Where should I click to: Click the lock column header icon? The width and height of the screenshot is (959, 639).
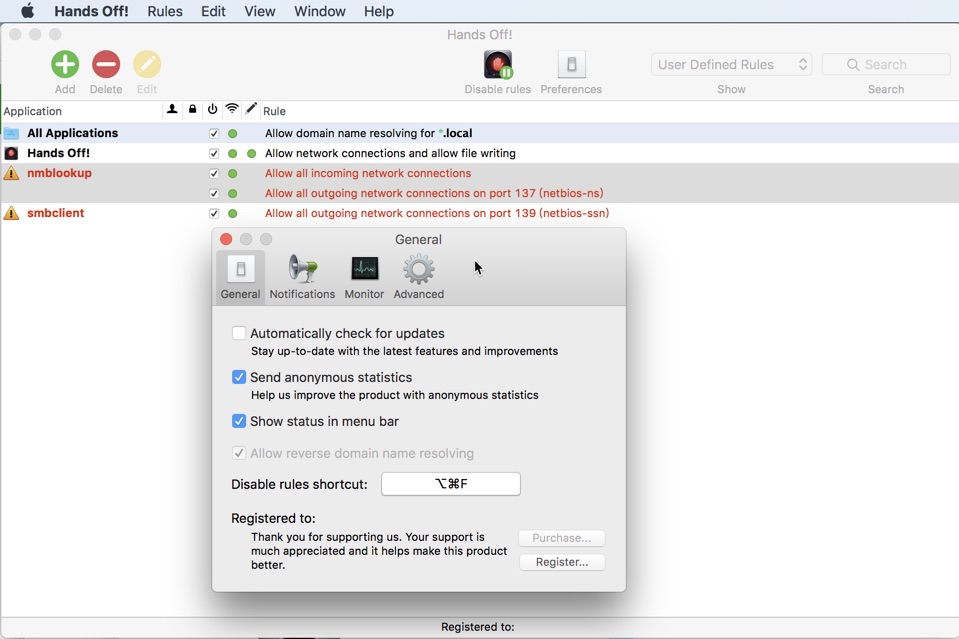pyautogui.click(x=192, y=110)
